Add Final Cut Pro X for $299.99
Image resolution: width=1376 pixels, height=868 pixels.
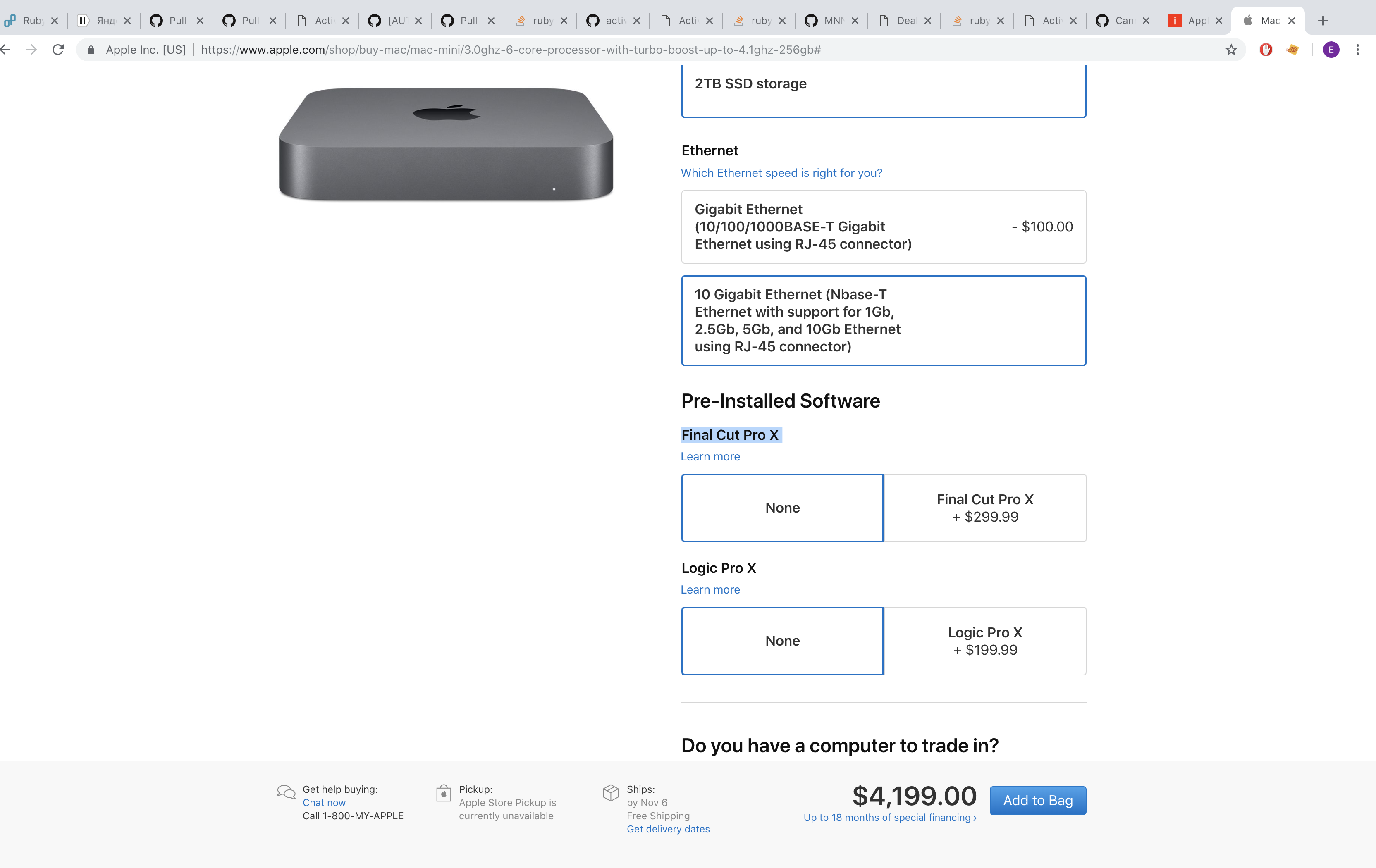pyautogui.click(x=985, y=508)
